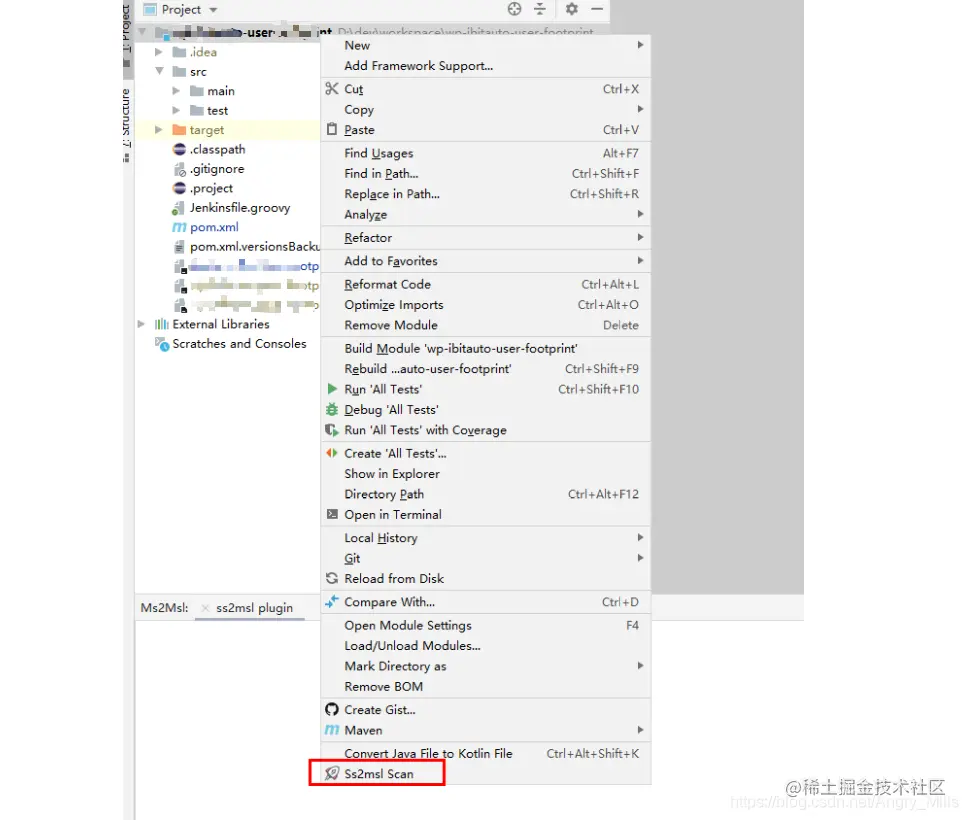Click the Paste clipboard icon

pos(332,130)
